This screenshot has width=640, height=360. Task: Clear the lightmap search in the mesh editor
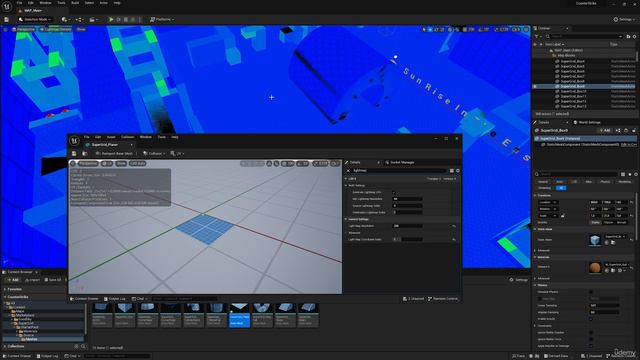pyautogui.click(x=348, y=171)
